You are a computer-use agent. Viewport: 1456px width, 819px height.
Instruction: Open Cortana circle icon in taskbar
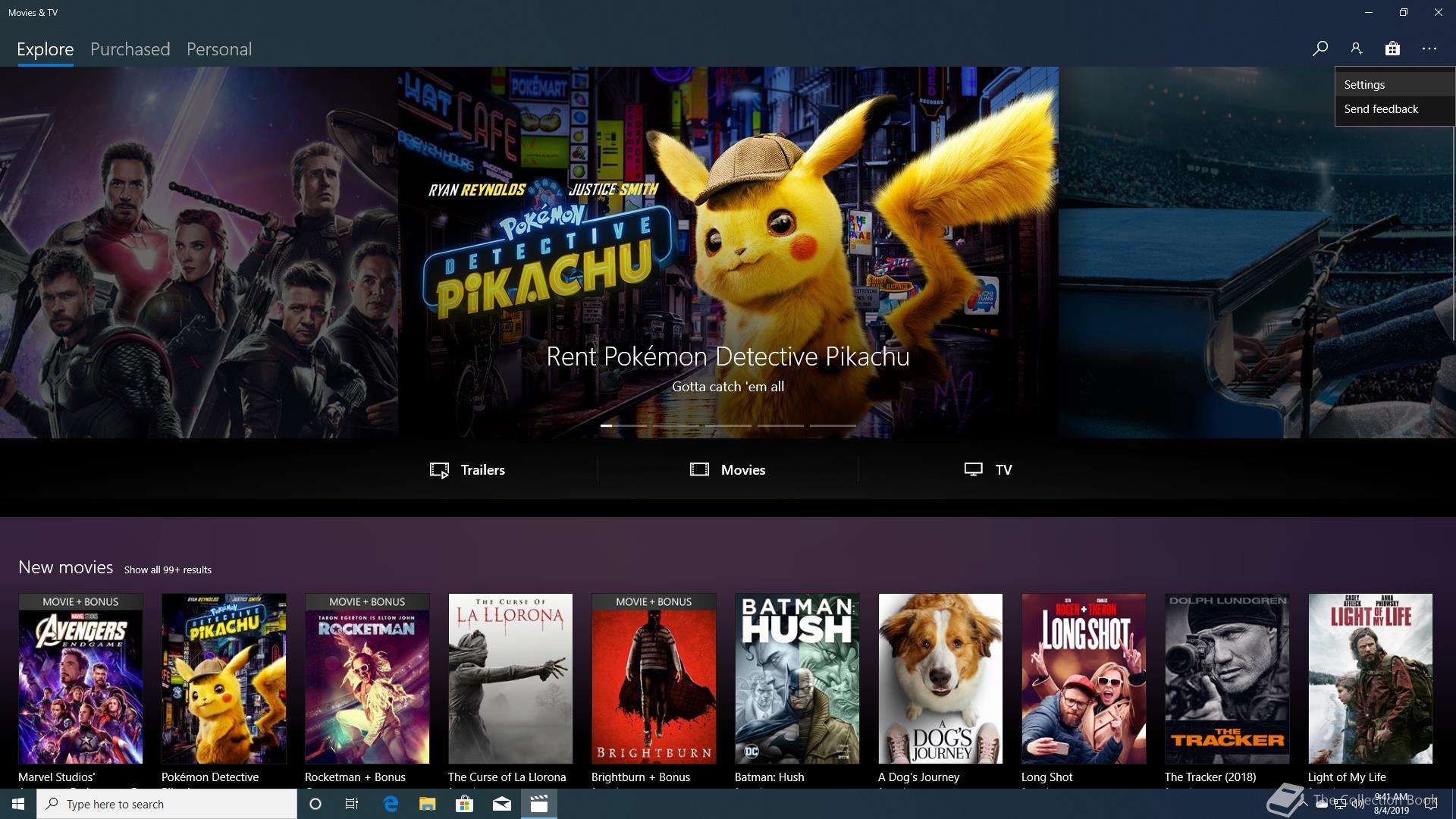click(x=315, y=804)
